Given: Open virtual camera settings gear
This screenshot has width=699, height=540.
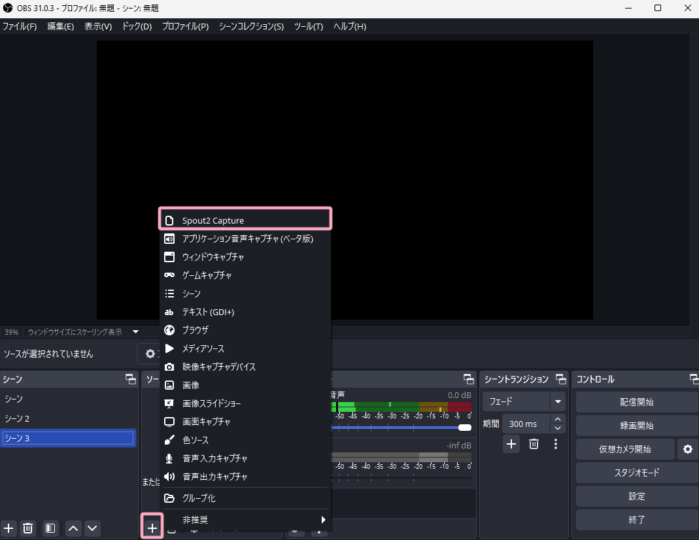Looking at the screenshot, I should click(x=688, y=449).
